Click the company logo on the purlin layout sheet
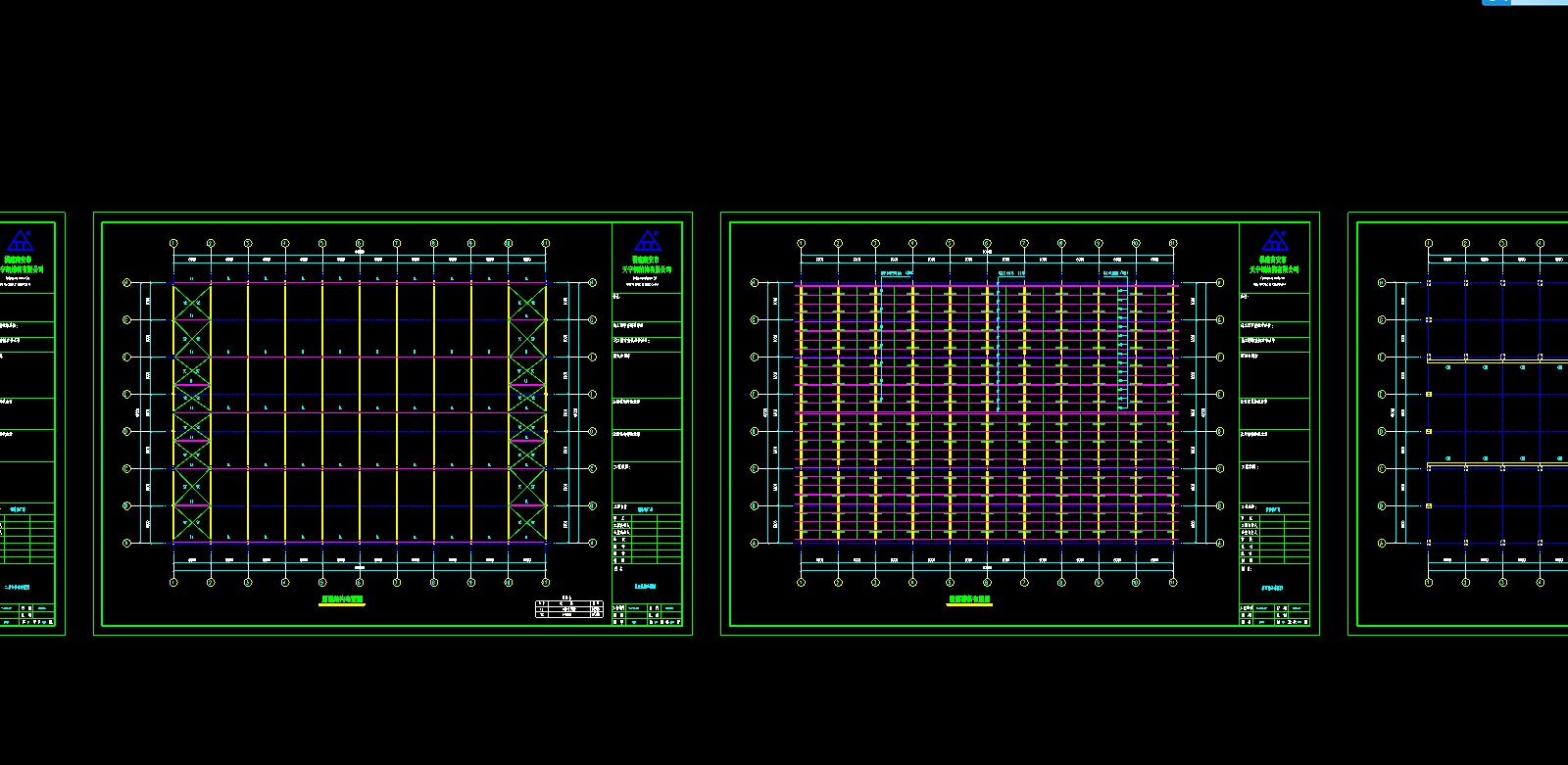 (x=1274, y=241)
